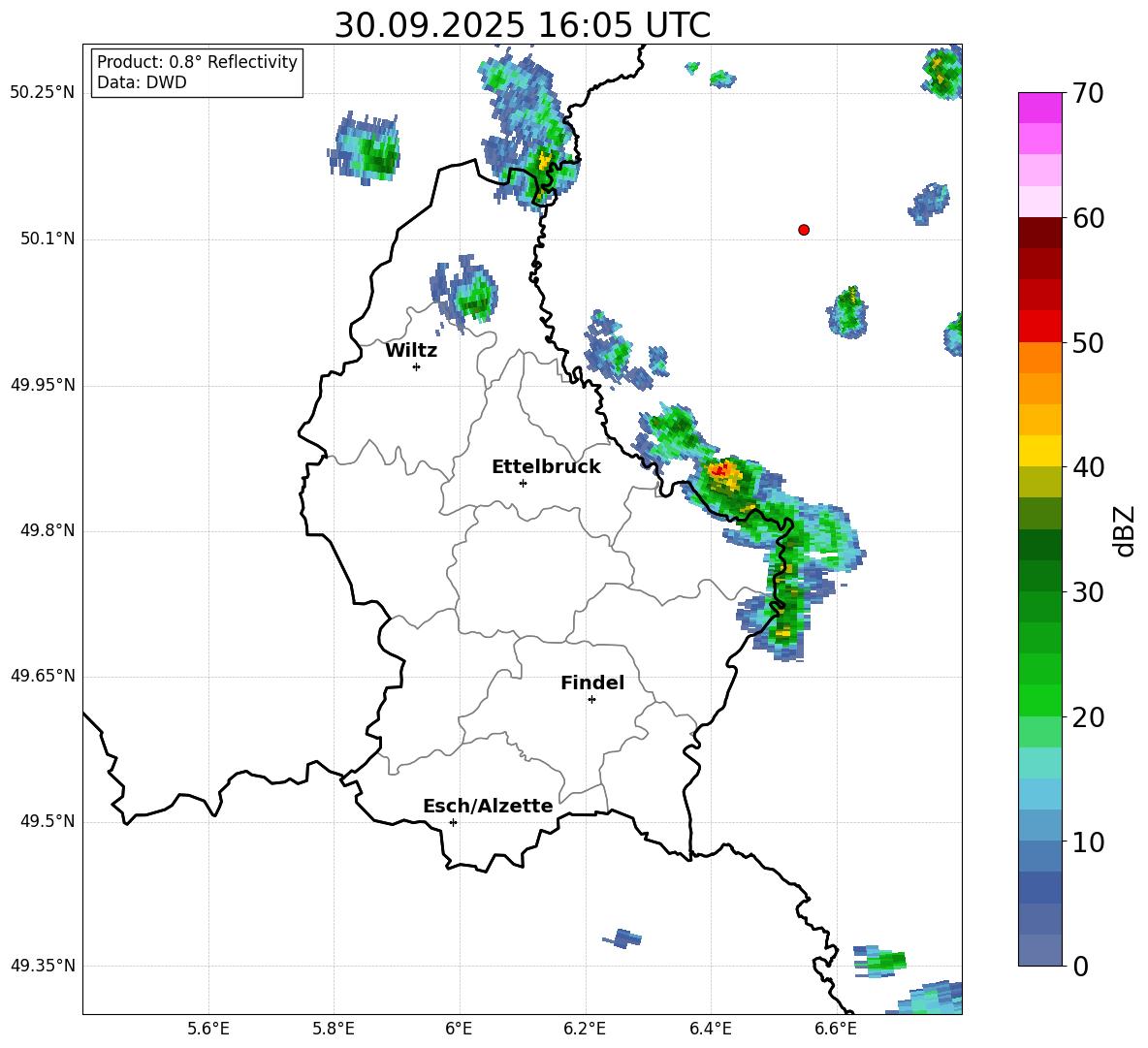This screenshot has width=1148, height=1048.
Task: Click the 50.25°N latitude label
Action: [x=43, y=93]
